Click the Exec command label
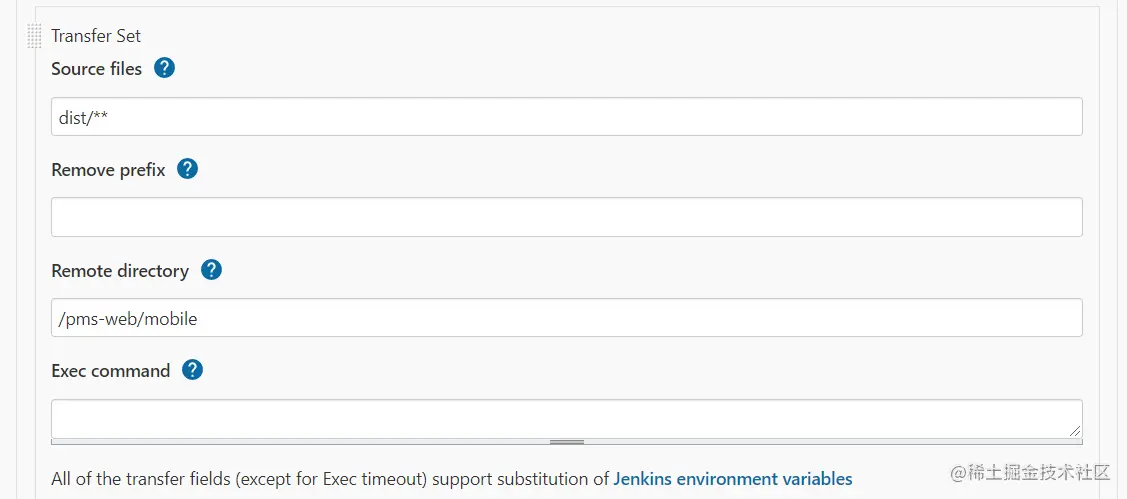This screenshot has height=499, width=1127. (x=111, y=371)
